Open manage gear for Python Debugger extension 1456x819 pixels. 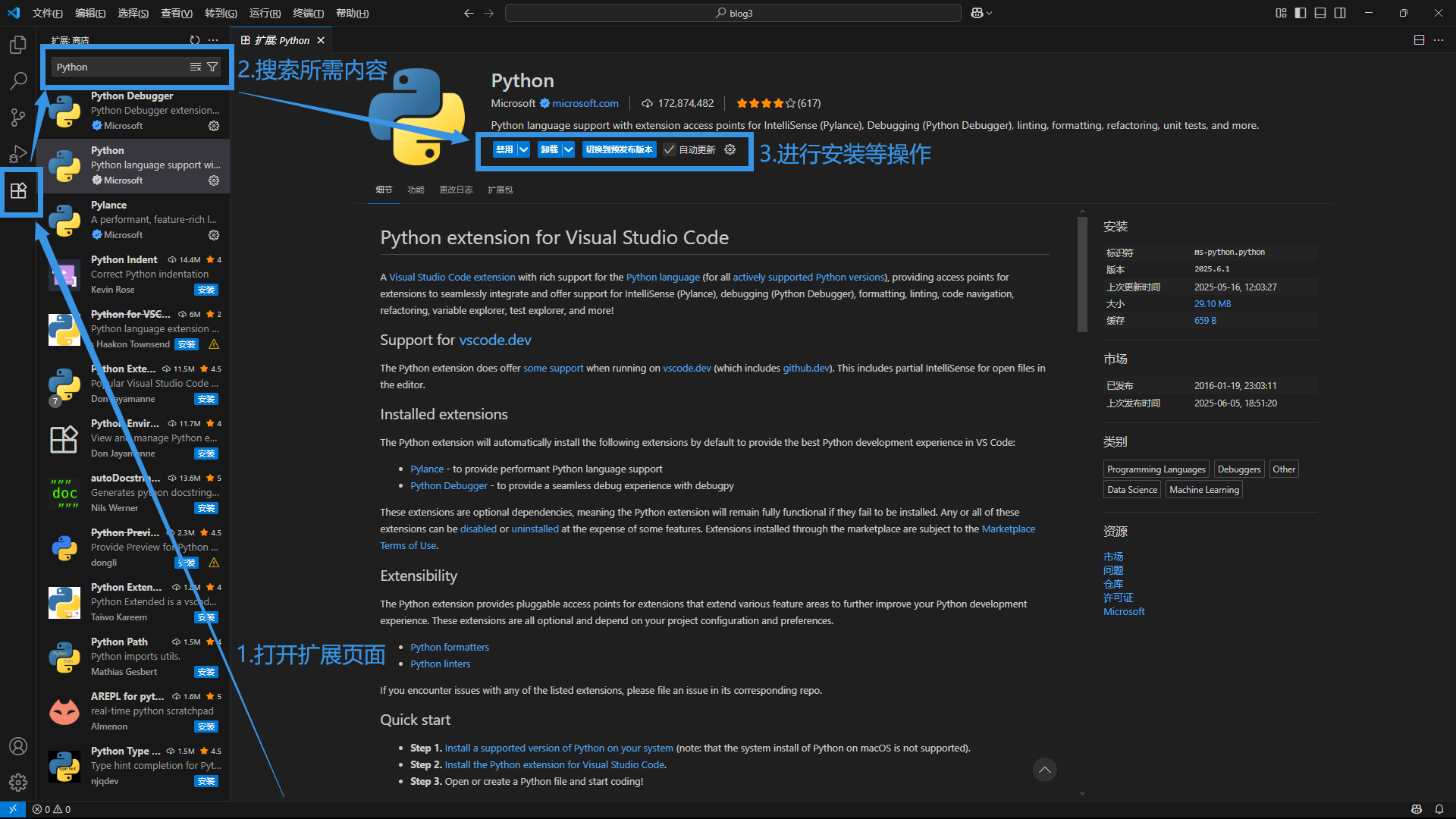click(214, 126)
